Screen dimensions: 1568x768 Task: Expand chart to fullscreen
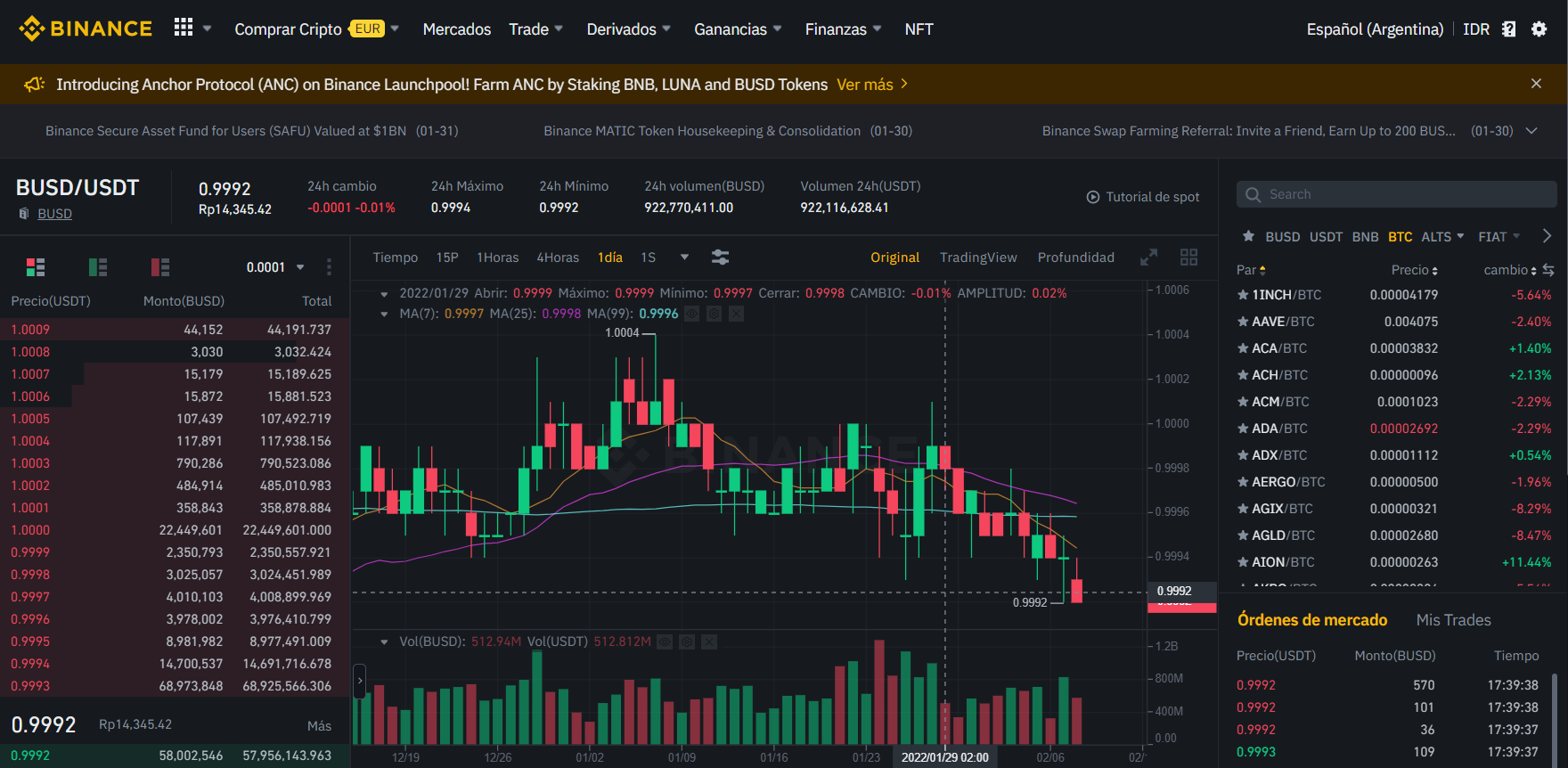1149,257
